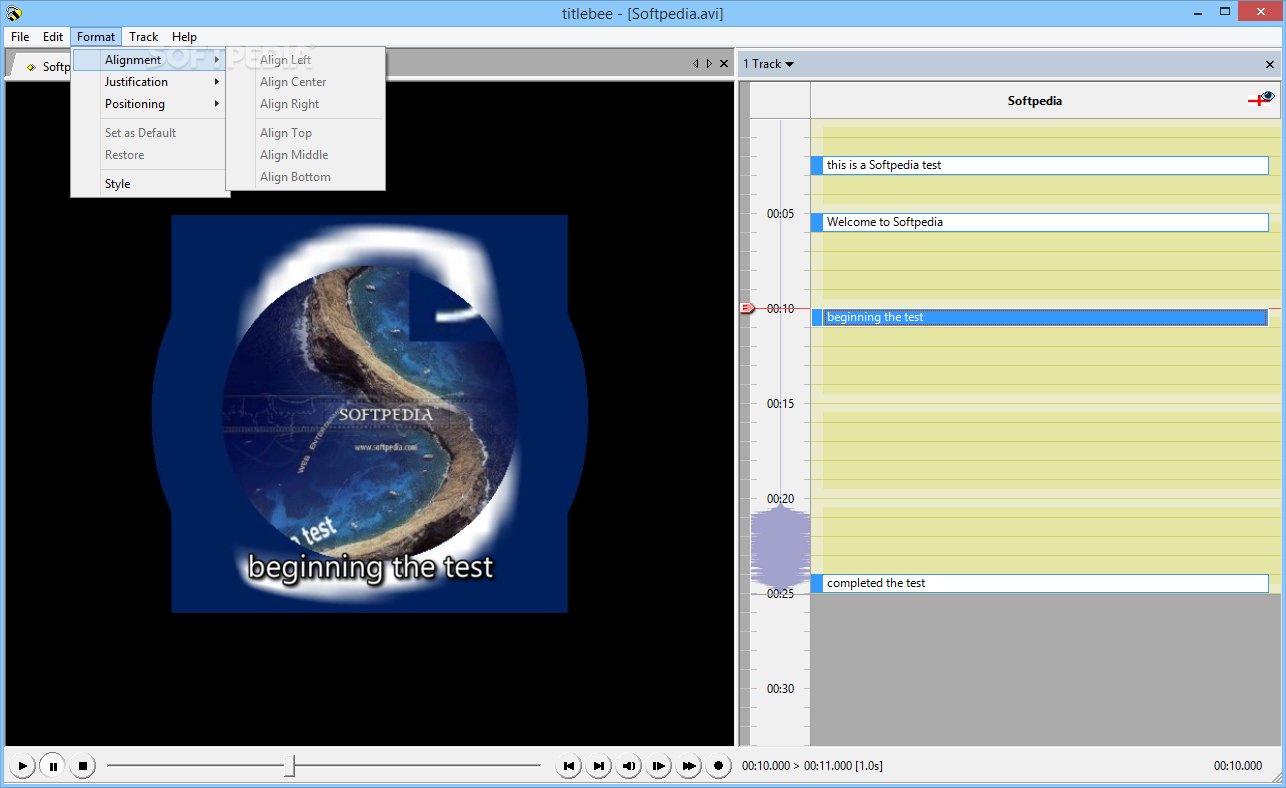Click the Softpedia track header
The image size is (1286, 788).
[1035, 101]
